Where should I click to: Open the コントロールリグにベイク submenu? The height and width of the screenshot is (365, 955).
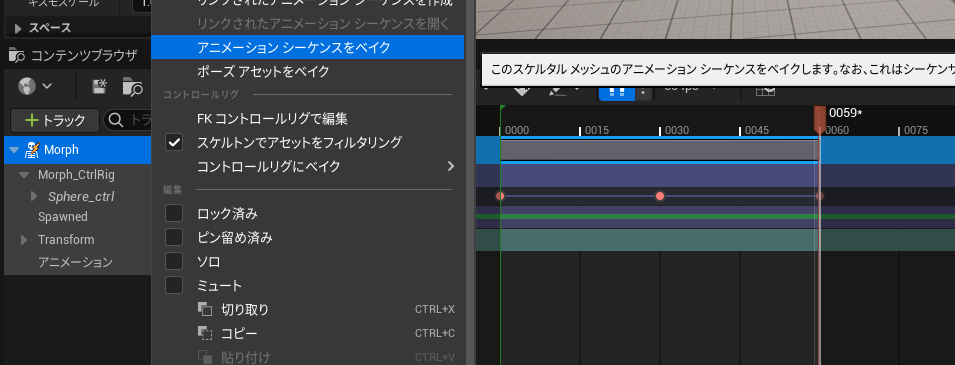point(308,166)
